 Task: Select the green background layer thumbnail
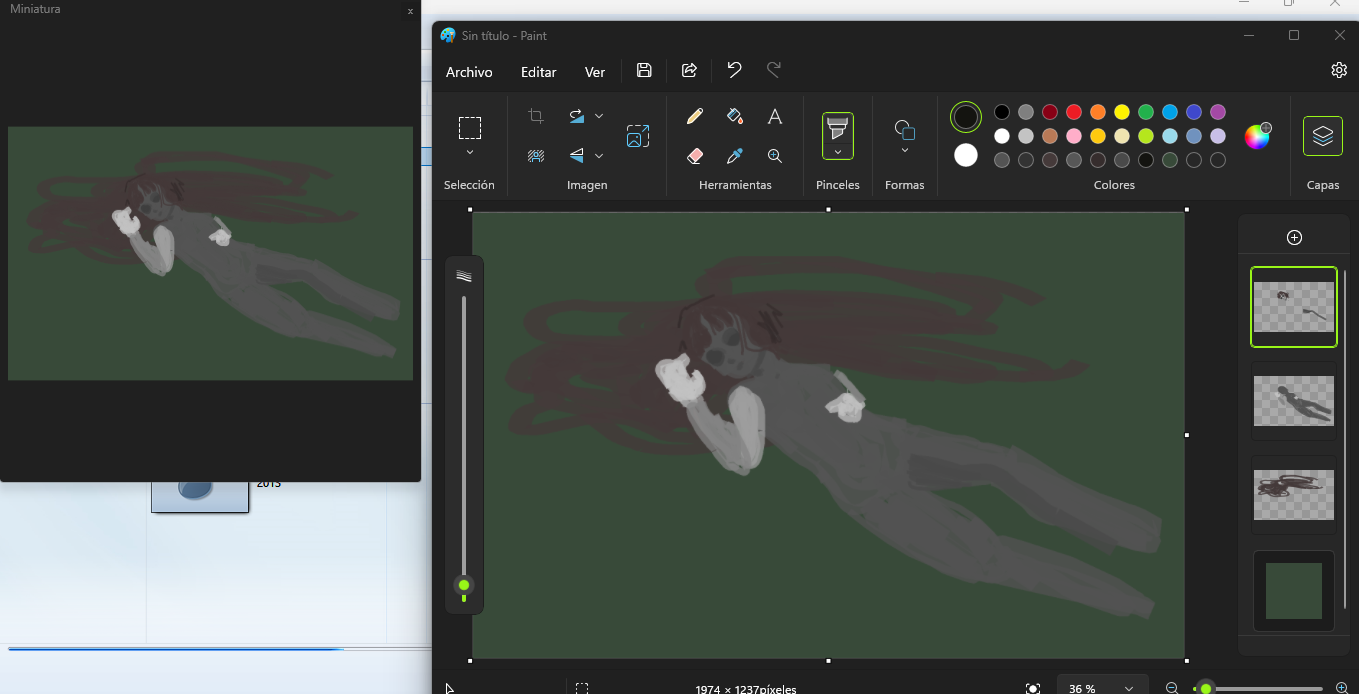point(1294,590)
